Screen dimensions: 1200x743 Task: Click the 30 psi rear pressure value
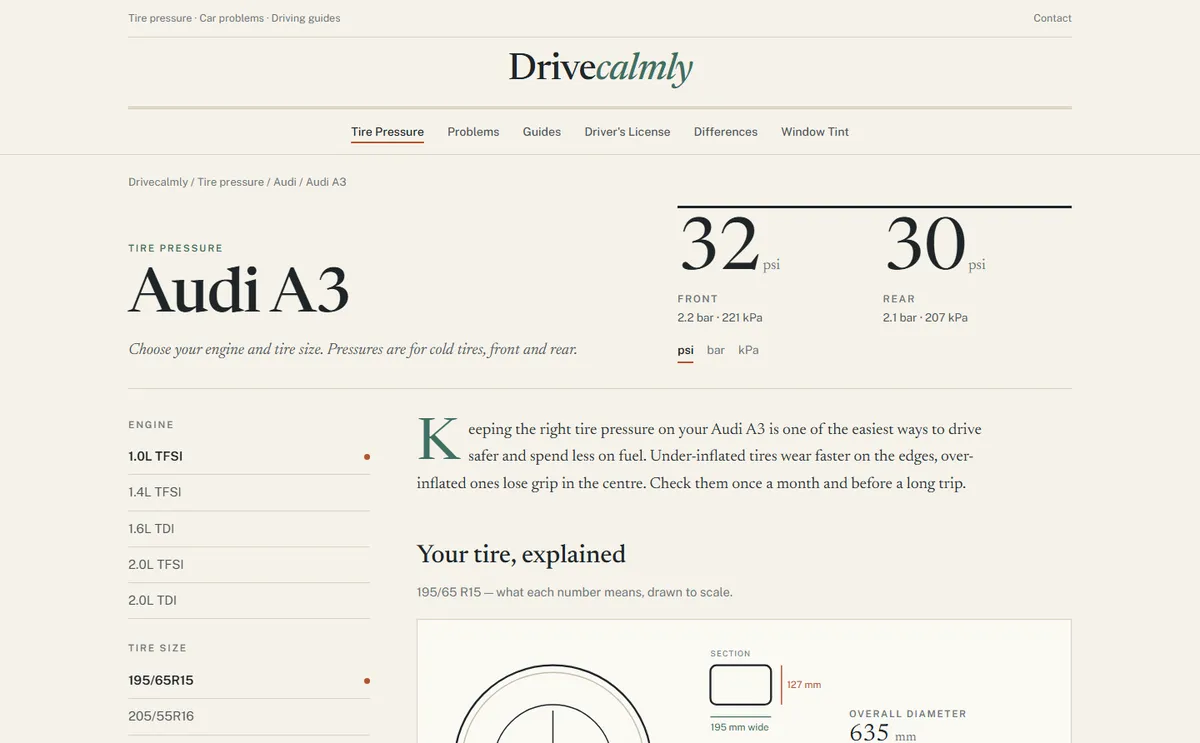935,245
